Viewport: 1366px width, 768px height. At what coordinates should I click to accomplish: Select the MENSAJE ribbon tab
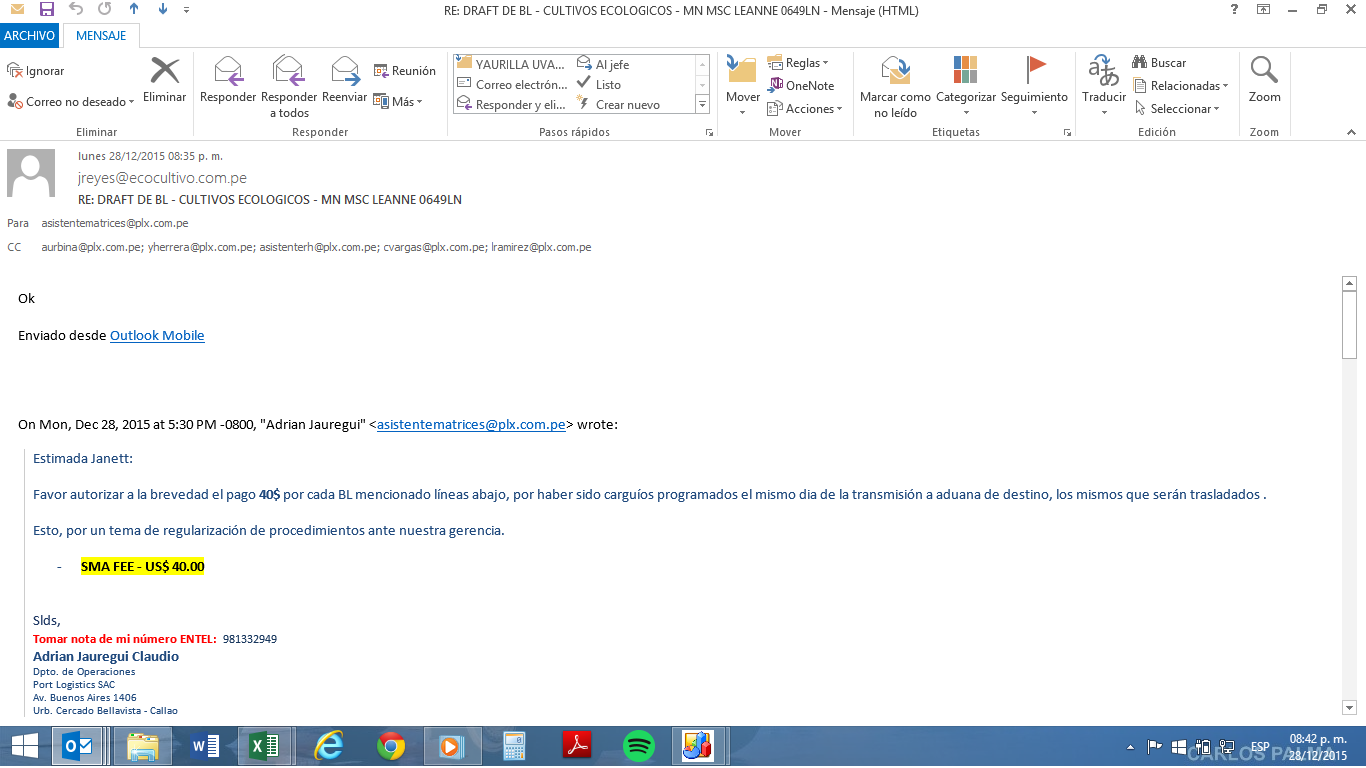point(101,36)
